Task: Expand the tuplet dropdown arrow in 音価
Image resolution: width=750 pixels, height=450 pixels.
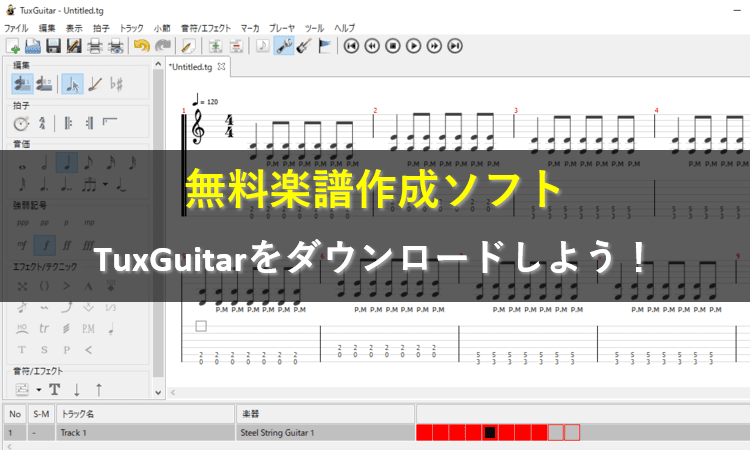Action: [x=106, y=185]
